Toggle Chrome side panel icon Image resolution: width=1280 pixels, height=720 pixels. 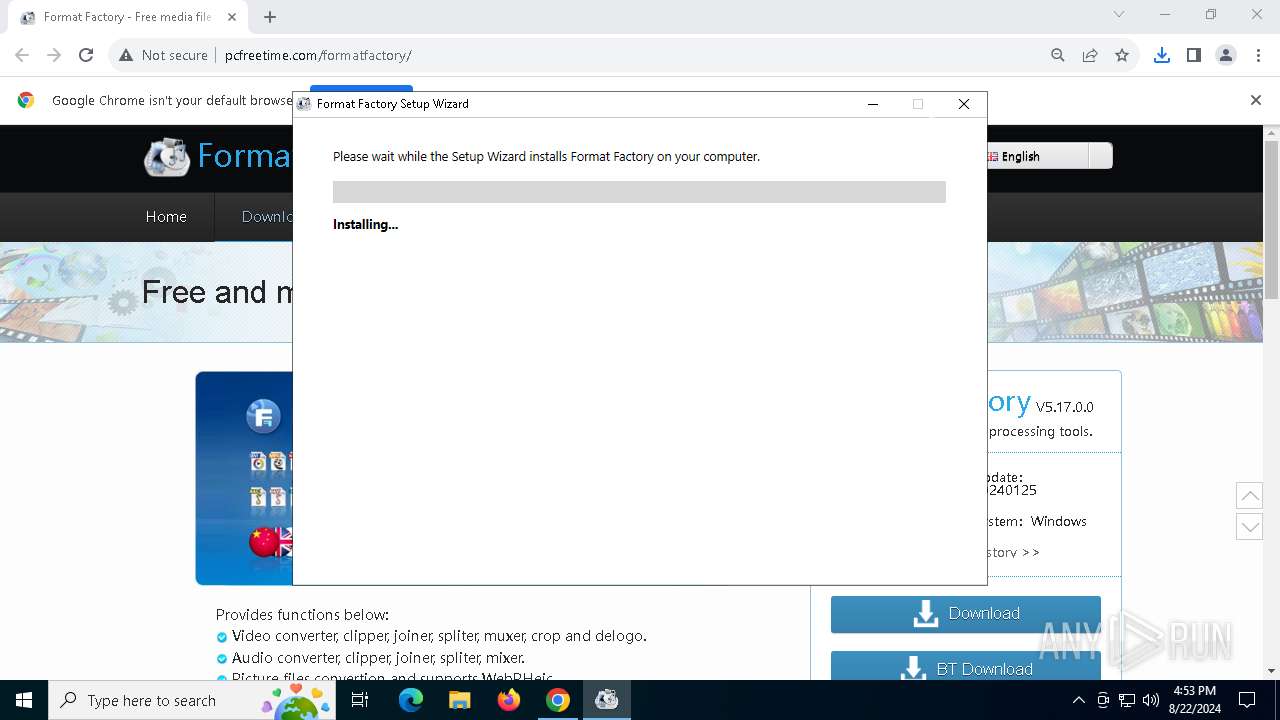point(1194,55)
